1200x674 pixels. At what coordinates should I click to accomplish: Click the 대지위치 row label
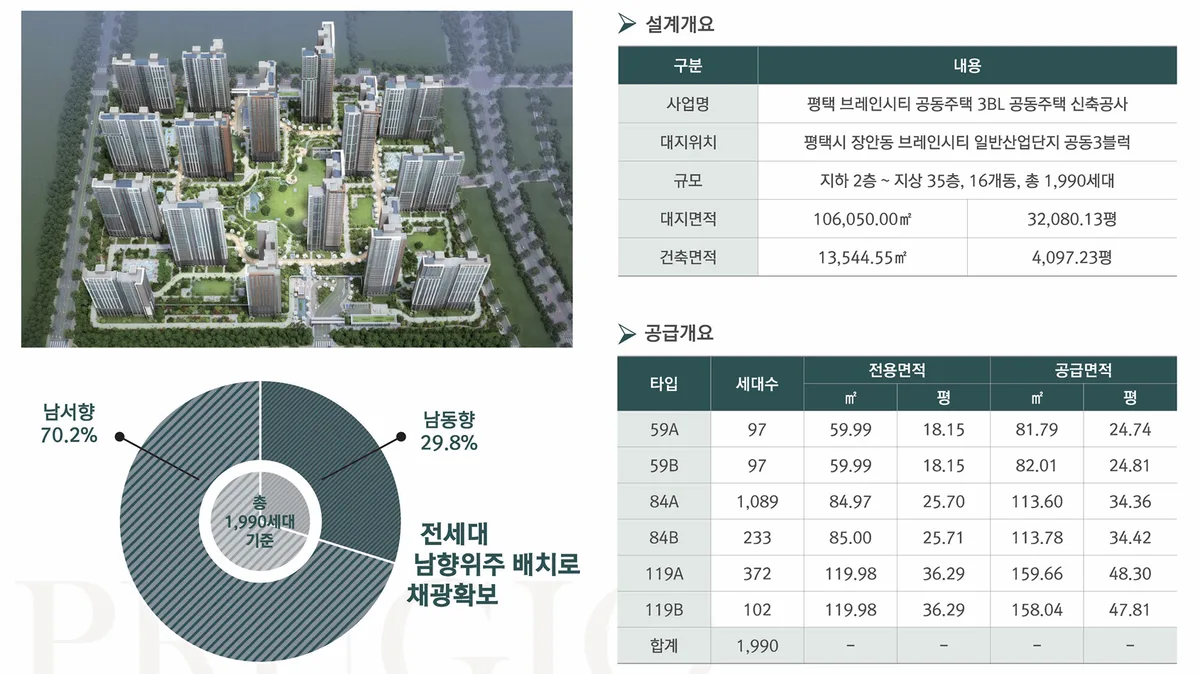click(688, 143)
